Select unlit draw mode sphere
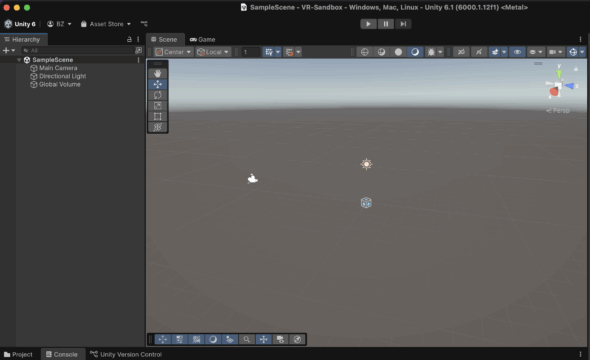The image size is (590, 360). pyautogui.click(x=398, y=52)
